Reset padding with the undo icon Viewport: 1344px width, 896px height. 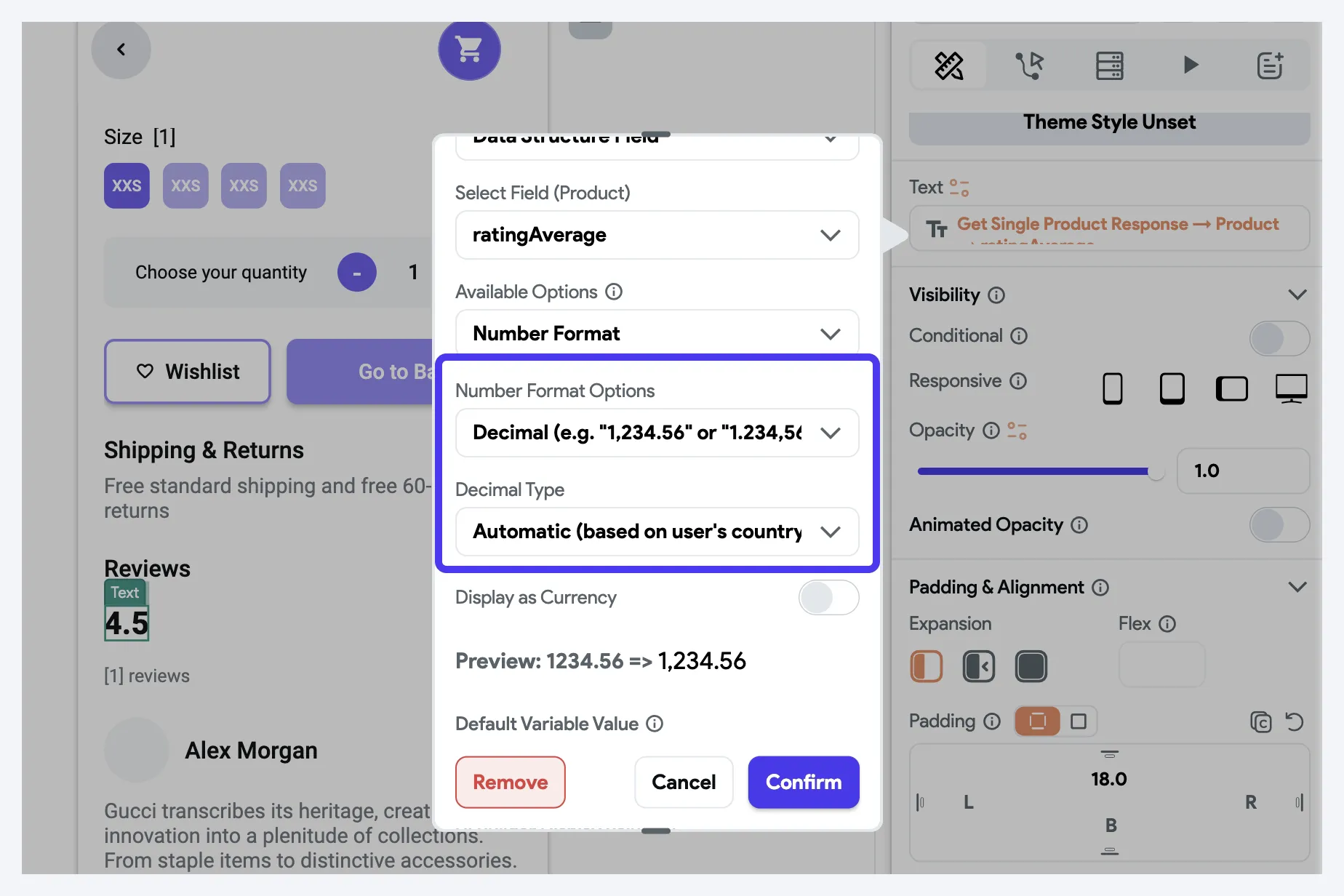click(1294, 721)
